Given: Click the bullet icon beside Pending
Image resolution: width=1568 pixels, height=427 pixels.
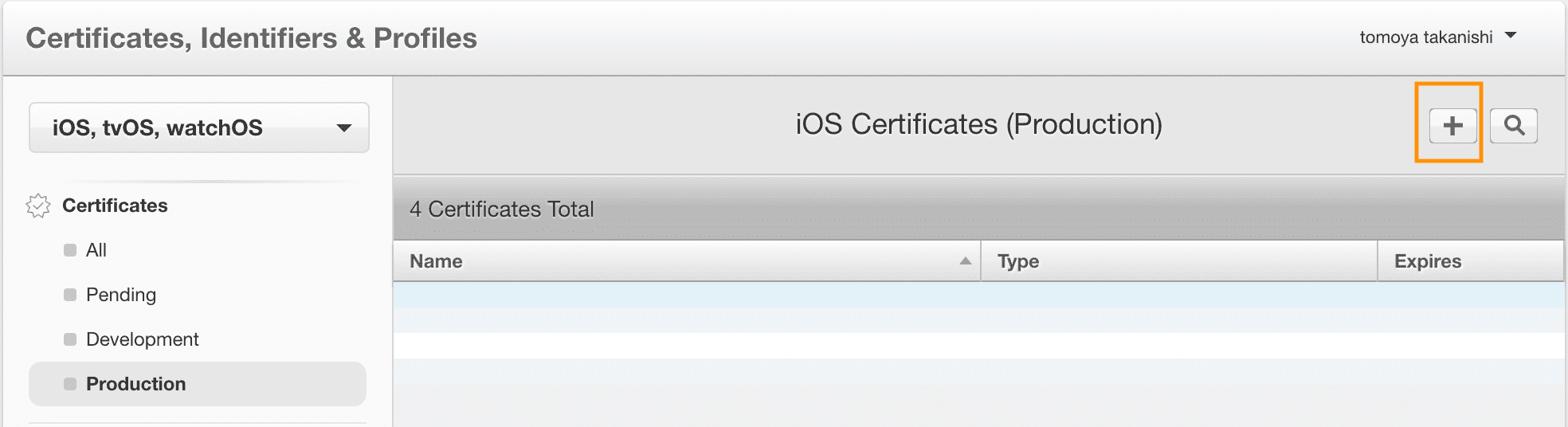Looking at the screenshot, I should coord(70,295).
